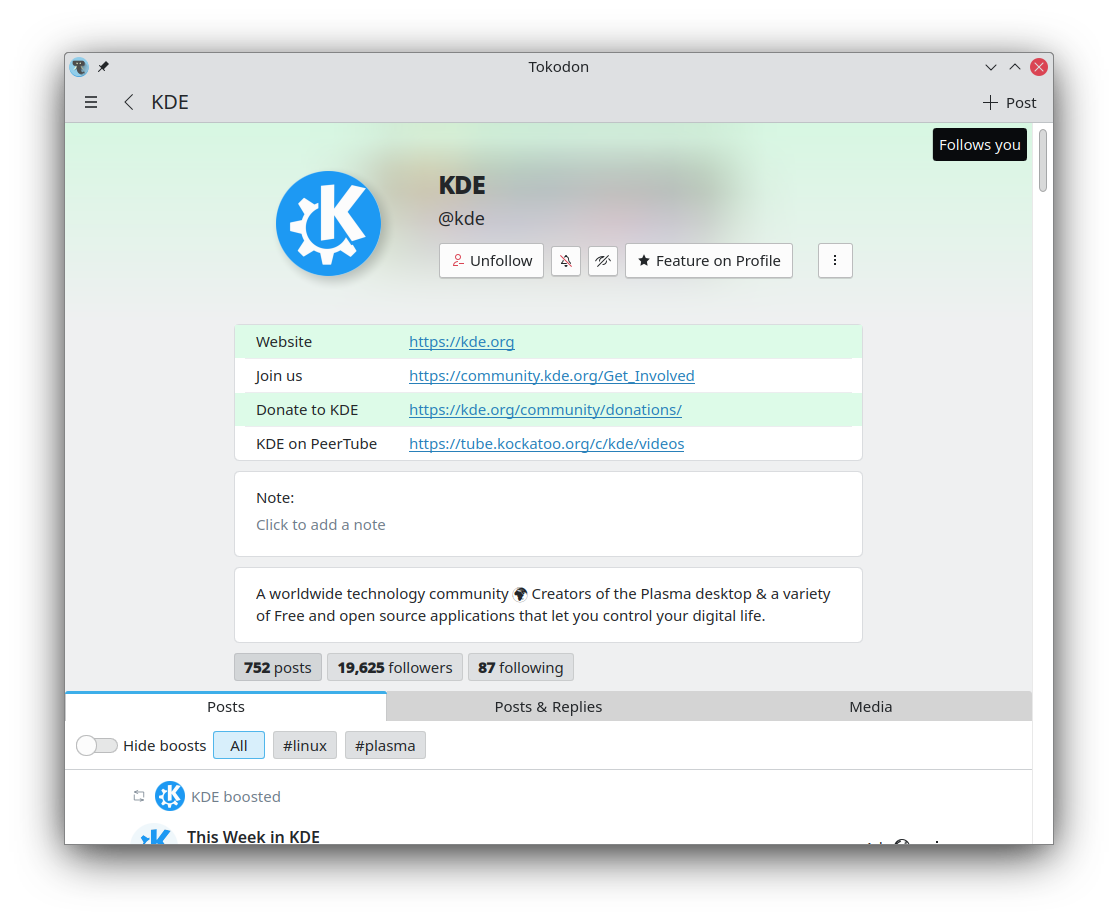Open the three-dot more options menu
The image size is (1118, 921).
coord(835,261)
